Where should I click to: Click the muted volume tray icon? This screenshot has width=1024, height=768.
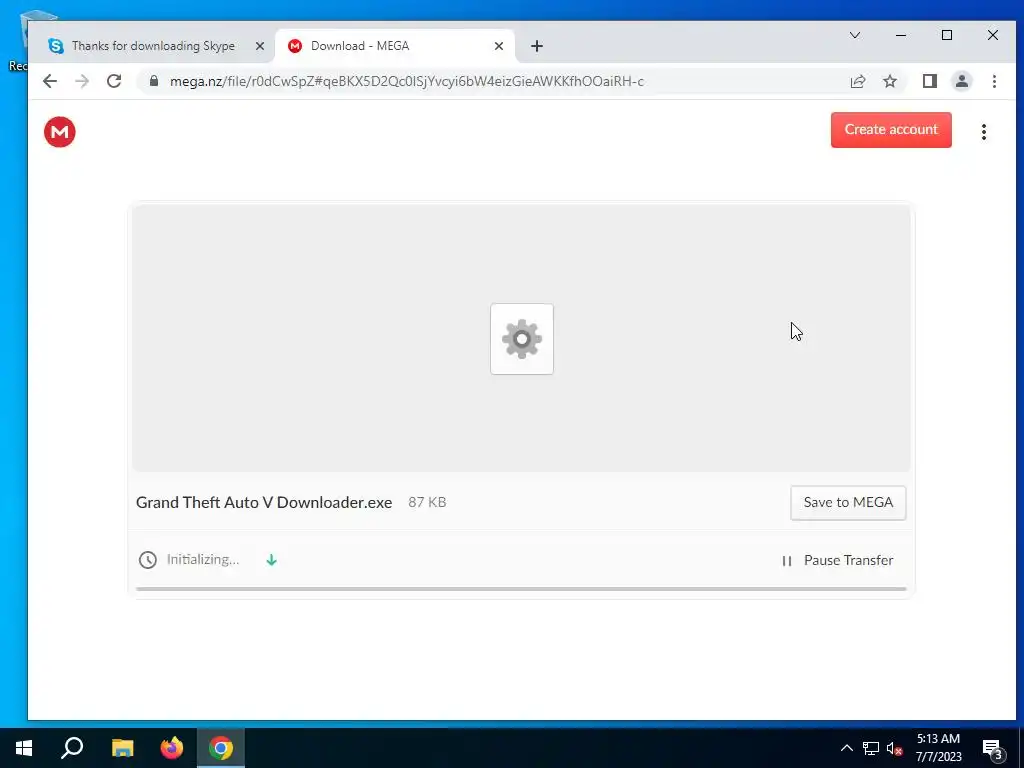pos(895,748)
